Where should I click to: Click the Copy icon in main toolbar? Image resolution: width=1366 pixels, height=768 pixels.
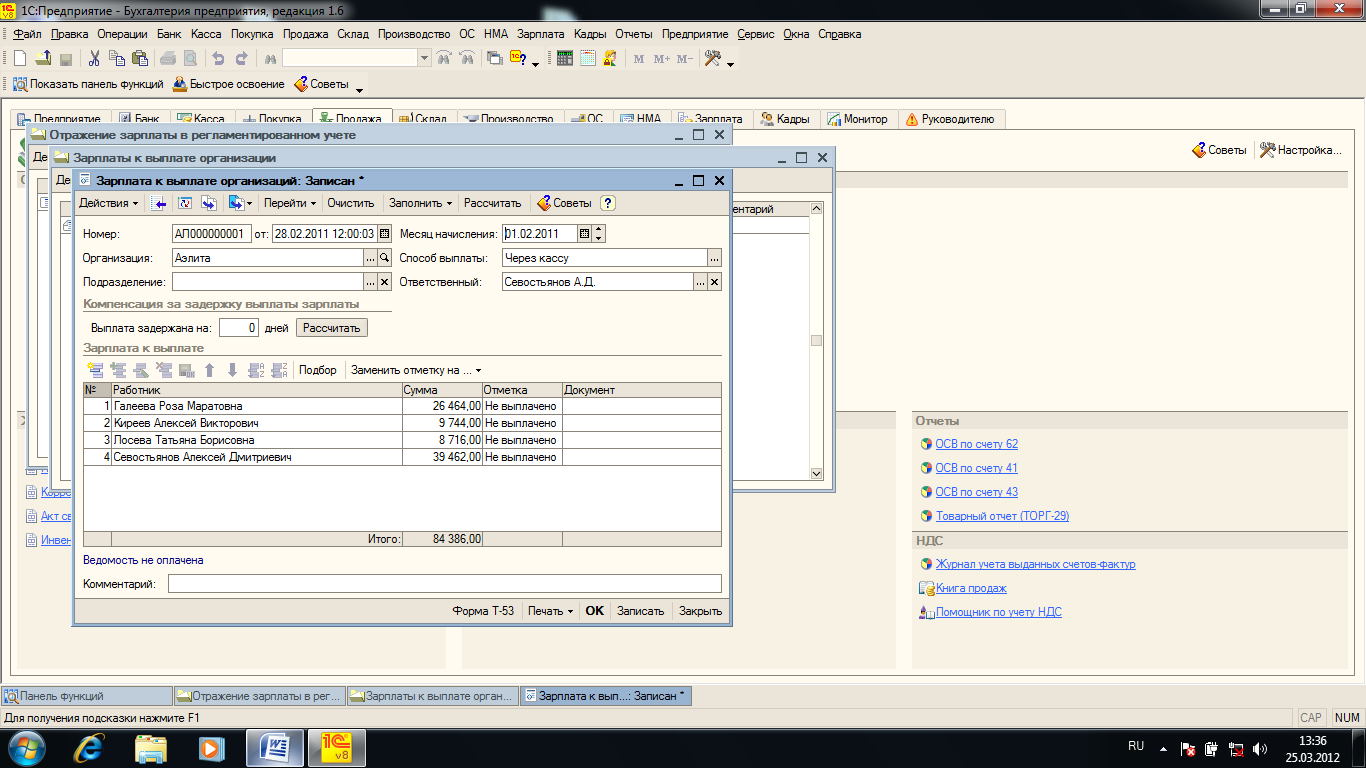tap(117, 59)
